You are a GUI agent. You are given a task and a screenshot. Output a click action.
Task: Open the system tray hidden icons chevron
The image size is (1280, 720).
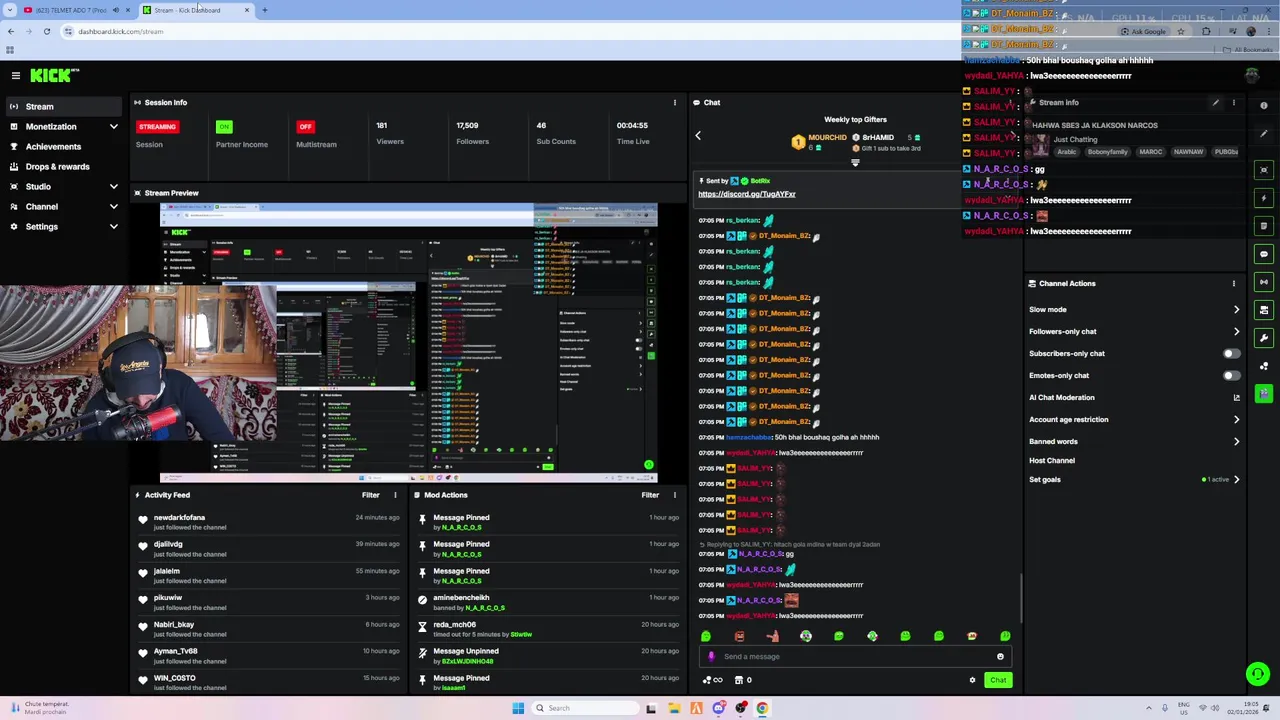click(x=1149, y=708)
